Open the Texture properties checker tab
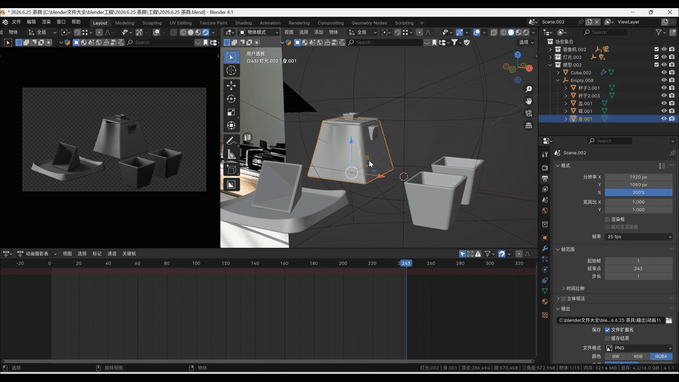The width and height of the screenshot is (679, 382). [545, 315]
